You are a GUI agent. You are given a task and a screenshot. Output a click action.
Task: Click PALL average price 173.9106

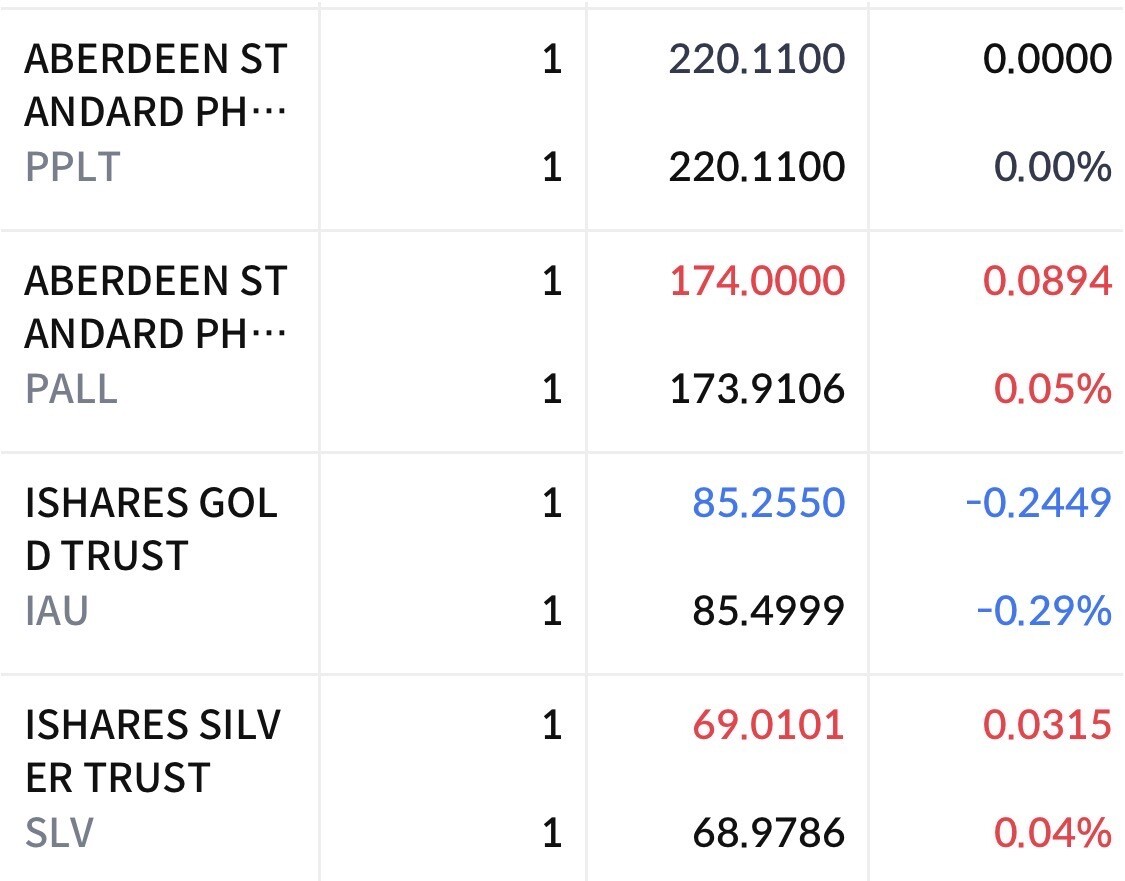point(757,389)
